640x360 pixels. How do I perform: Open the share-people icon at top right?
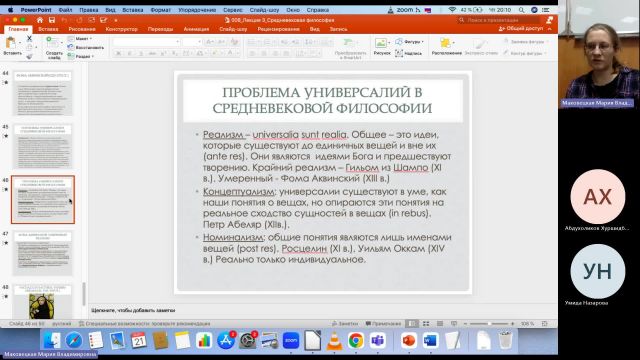550,20
